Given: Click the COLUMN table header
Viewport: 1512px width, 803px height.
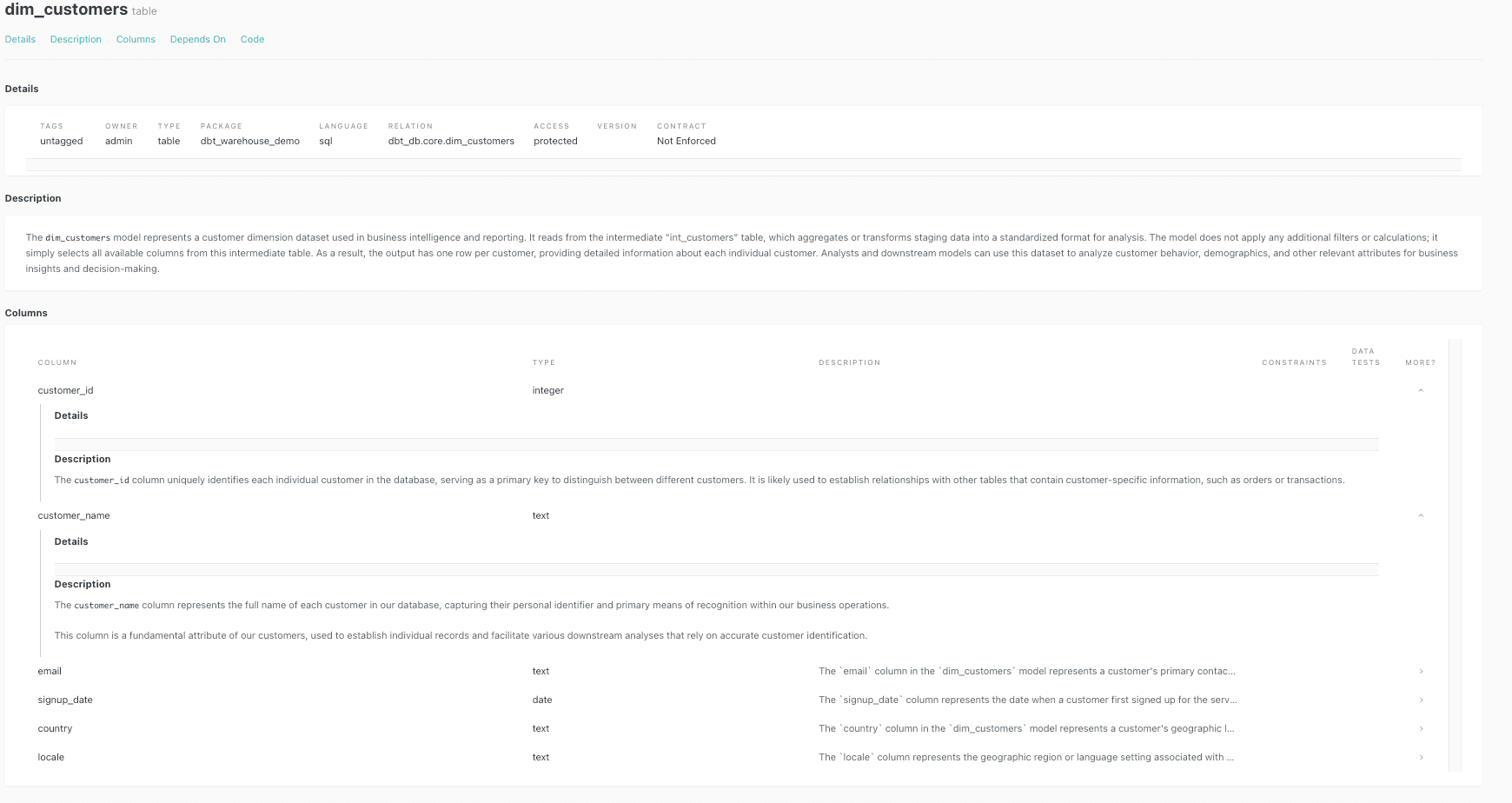Looking at the screenshot, I should [56, 362].
